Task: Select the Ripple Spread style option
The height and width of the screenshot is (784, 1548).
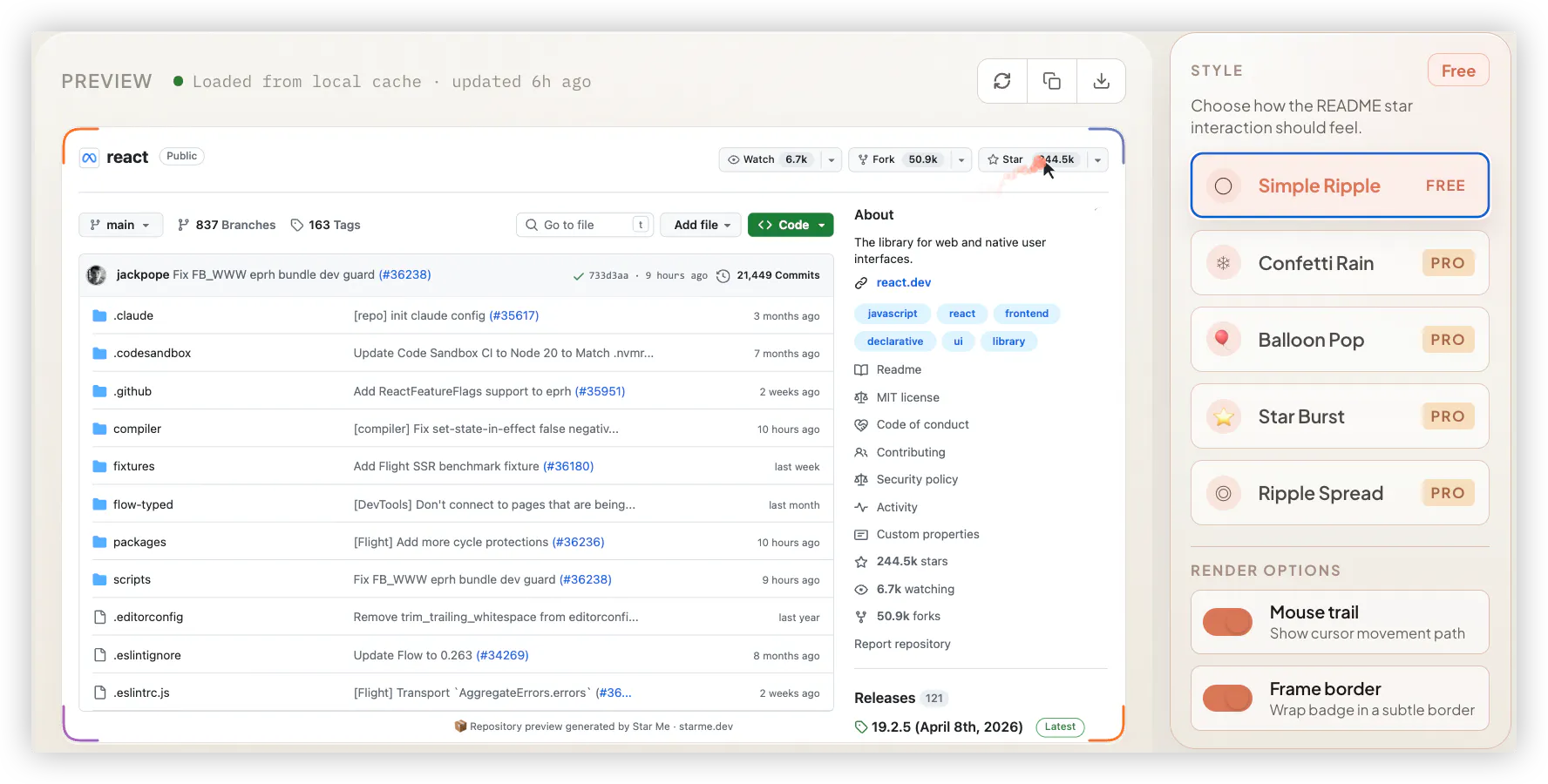Action: (1340, 493)
